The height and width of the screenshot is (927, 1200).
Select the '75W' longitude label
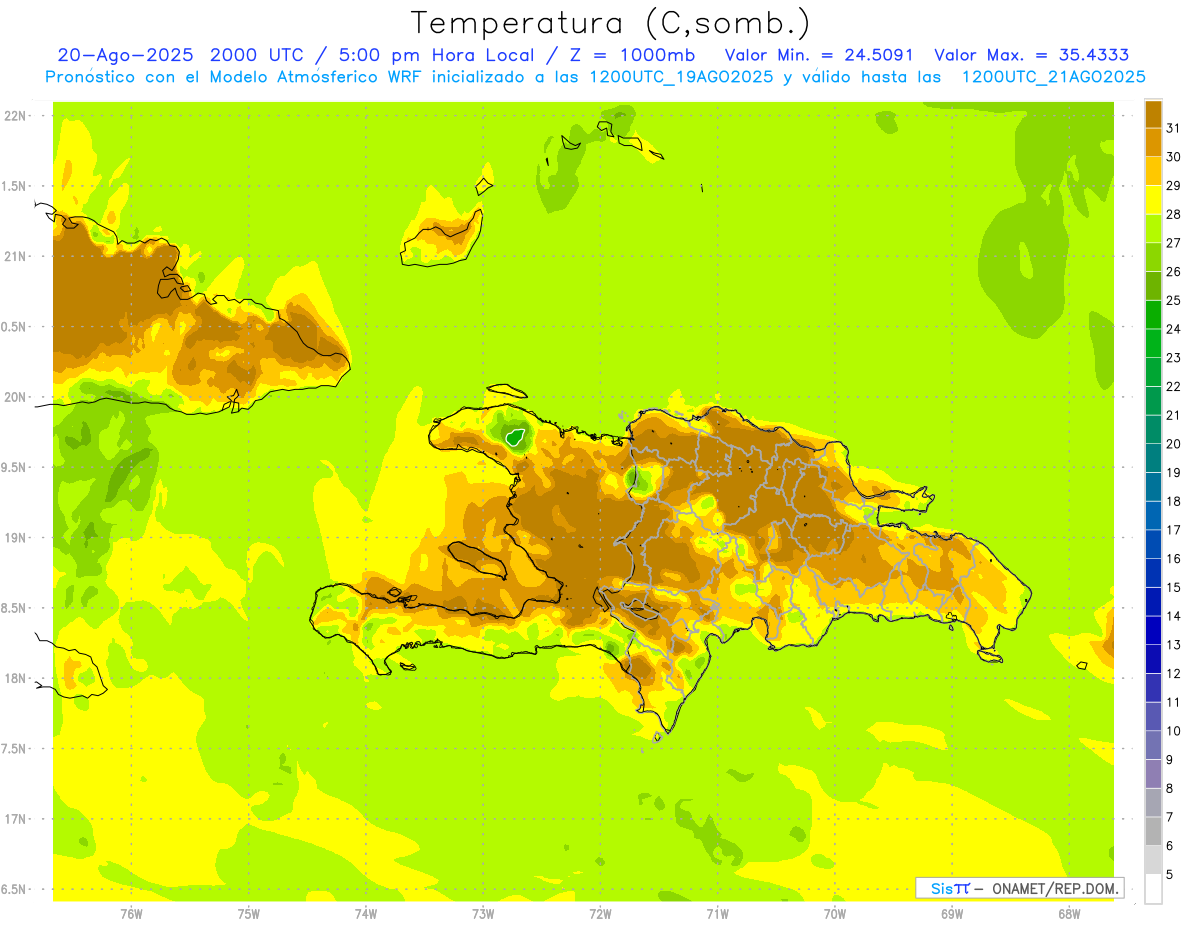pos(248,914)
